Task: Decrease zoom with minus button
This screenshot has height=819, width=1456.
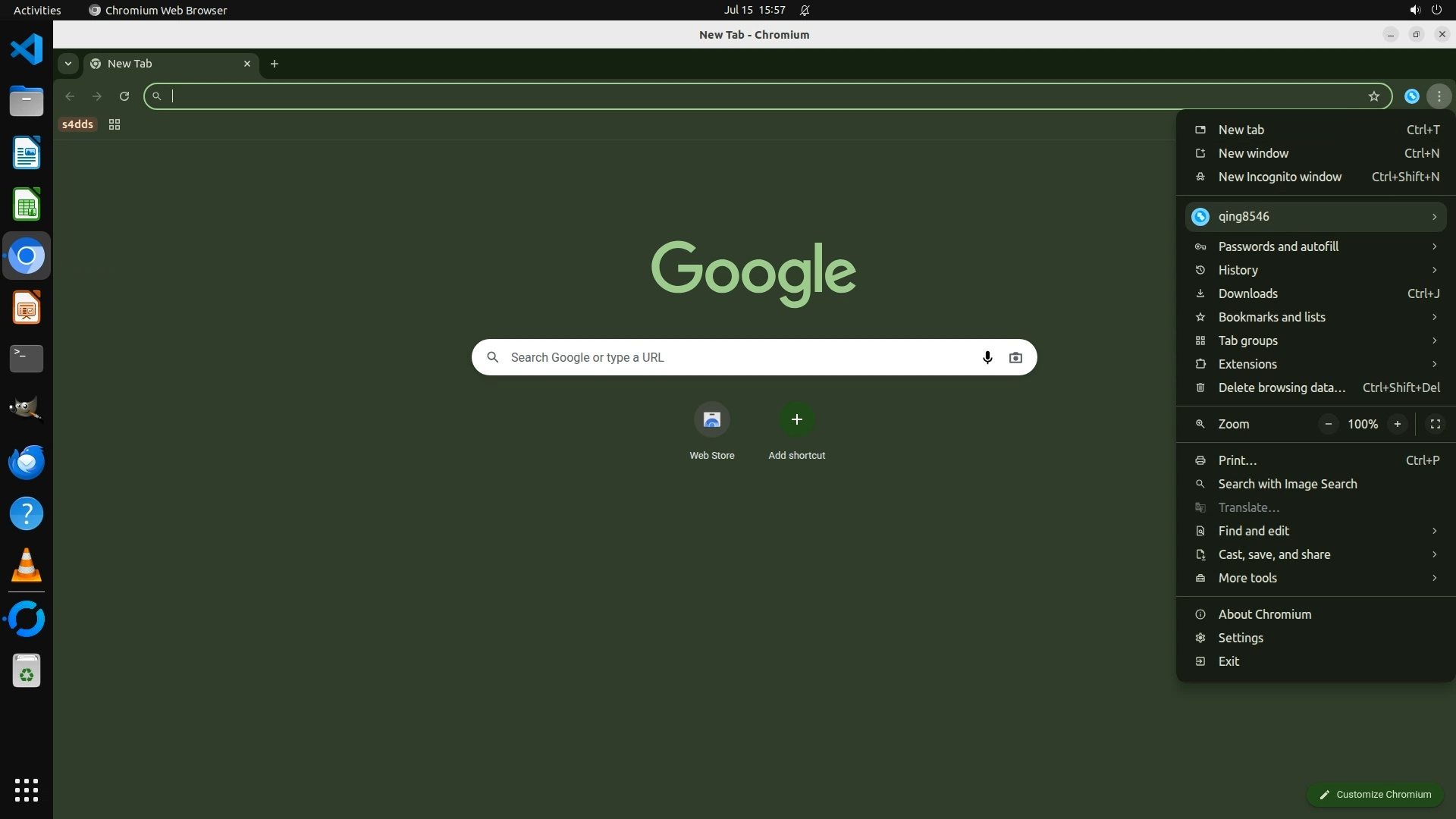Action: [1328, 424]
